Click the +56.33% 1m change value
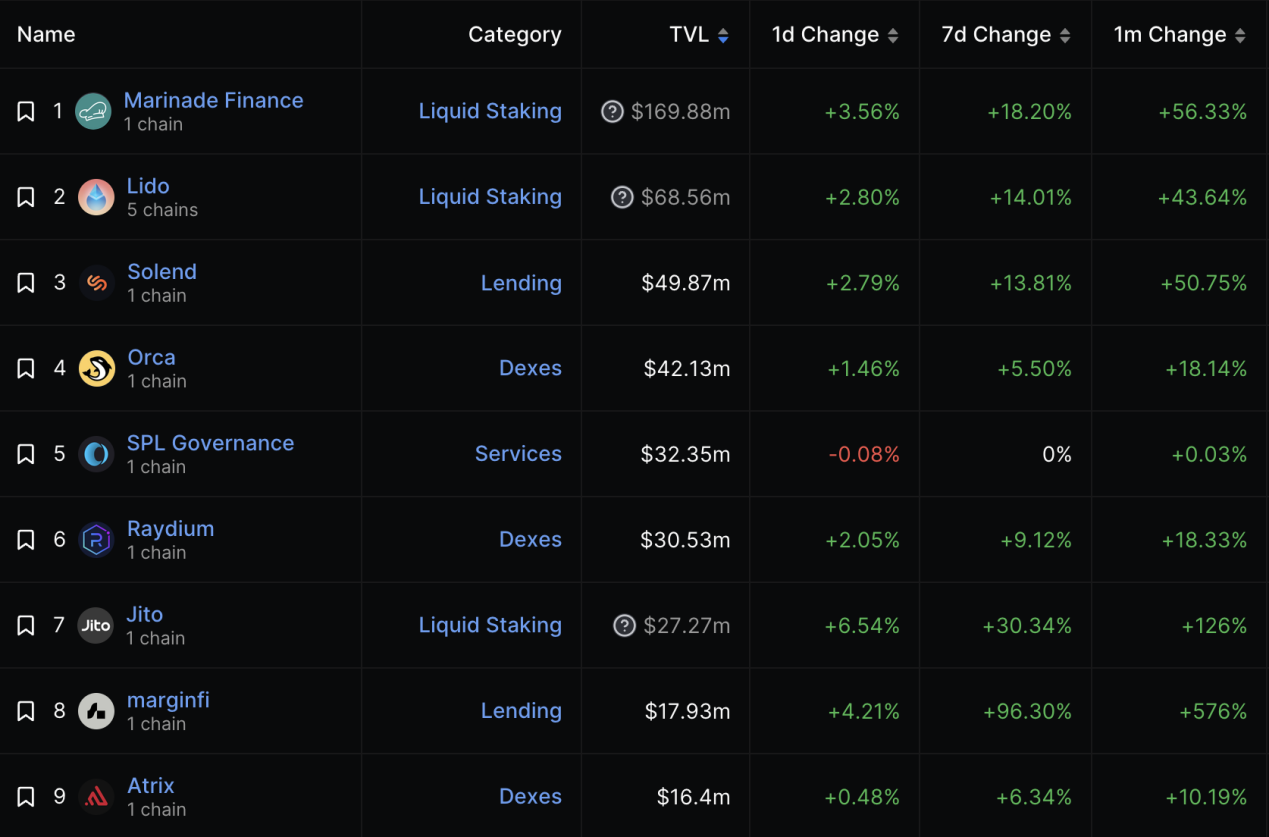 [x=1203, y=112]
